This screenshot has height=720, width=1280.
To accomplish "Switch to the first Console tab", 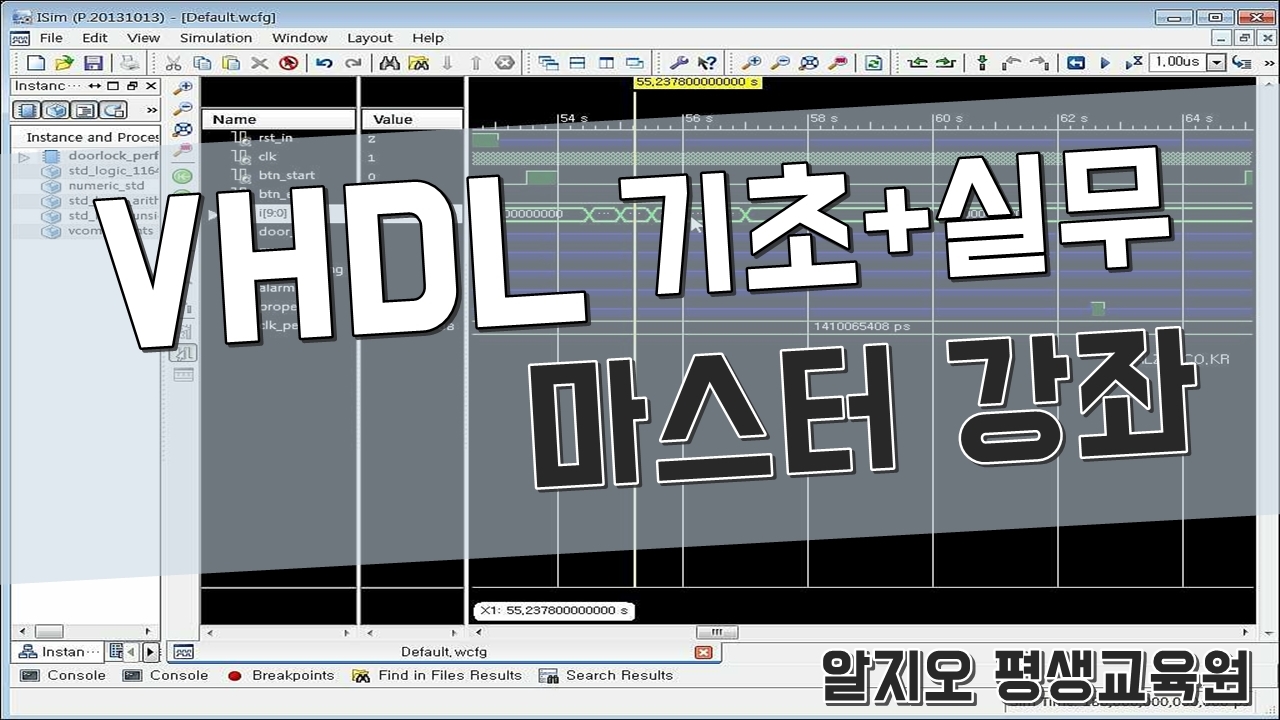I will click(x=63, y=675).
